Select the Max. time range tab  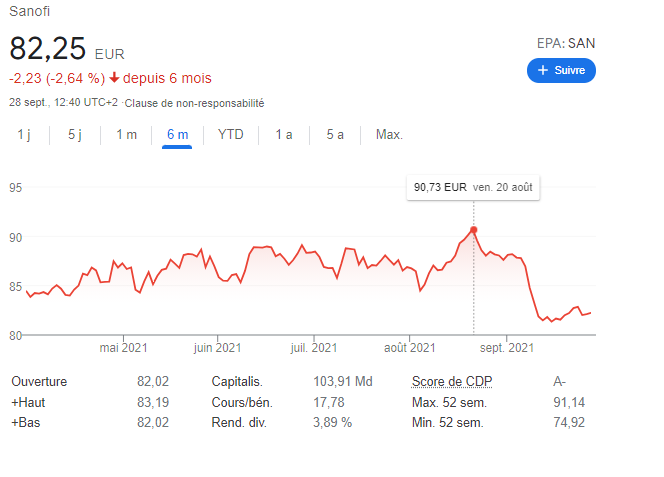coord(389,135)
